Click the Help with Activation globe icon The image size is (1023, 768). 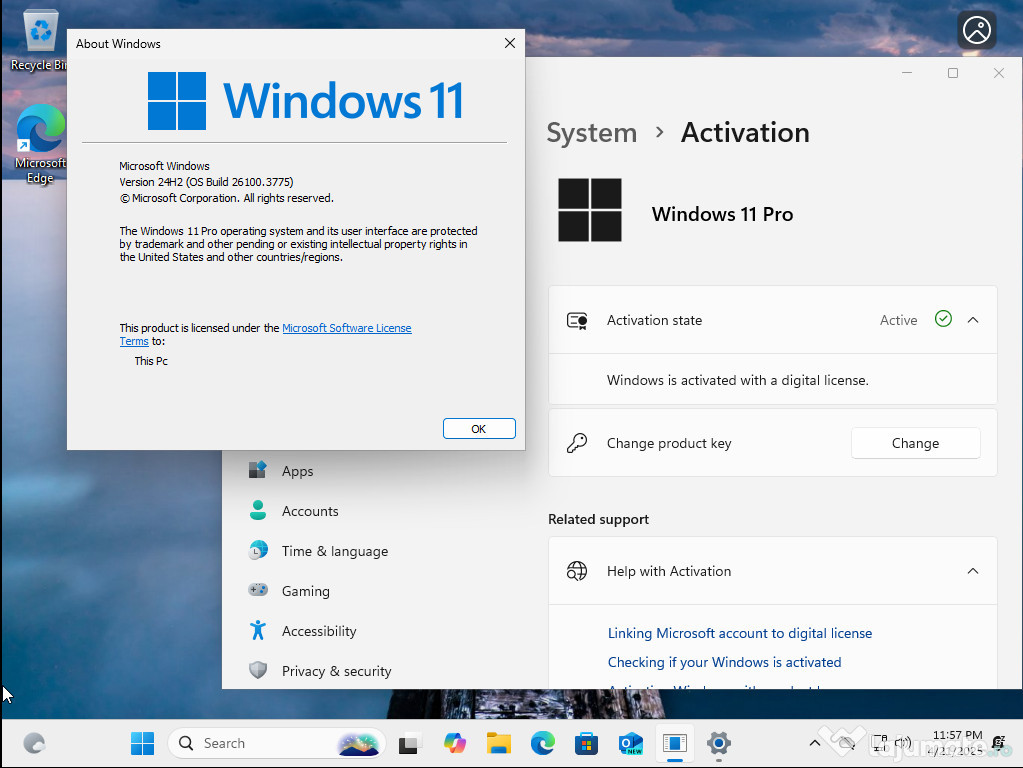tap(577, 571)
